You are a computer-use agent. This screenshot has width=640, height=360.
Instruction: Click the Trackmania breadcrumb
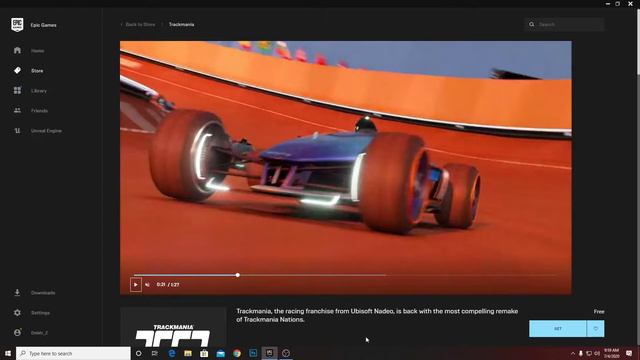tap(181, 24)
